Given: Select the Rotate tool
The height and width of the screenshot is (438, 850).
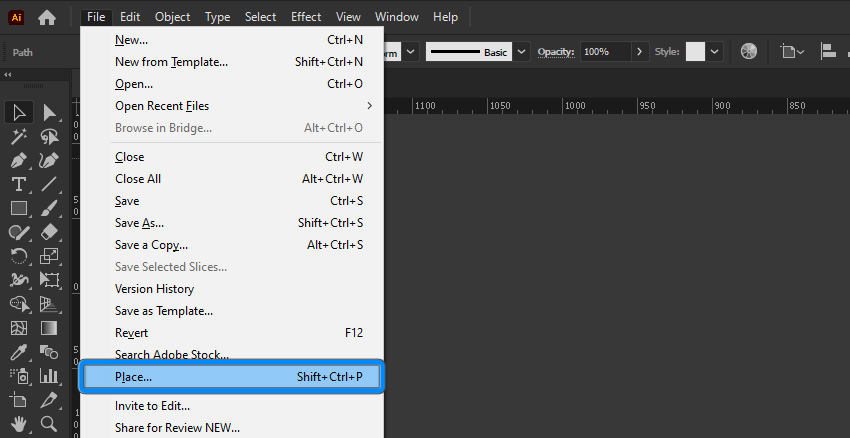Looking at the screenshot, I should 19,256.
